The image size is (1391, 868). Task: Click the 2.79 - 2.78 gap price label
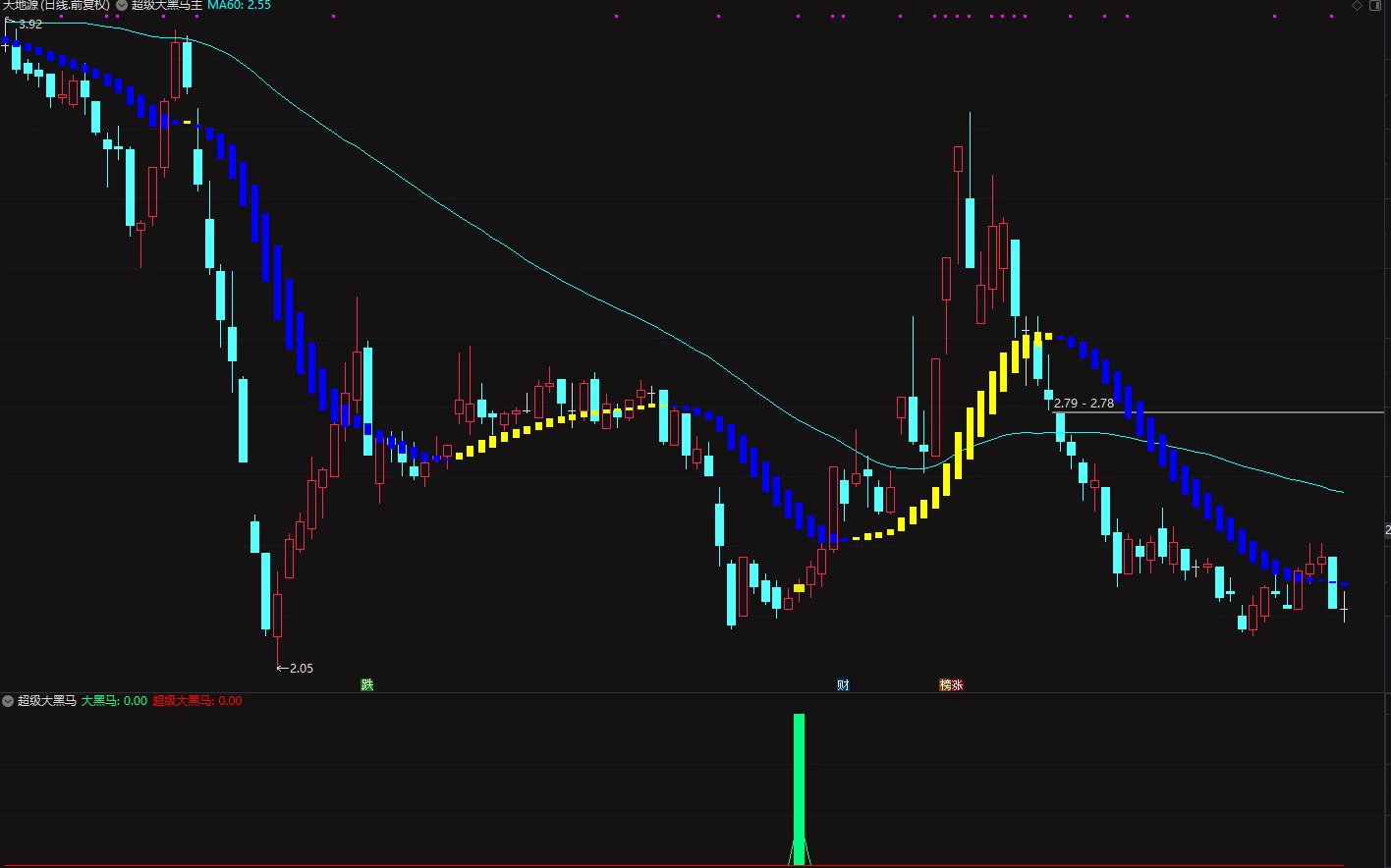tap(1084, 403)
